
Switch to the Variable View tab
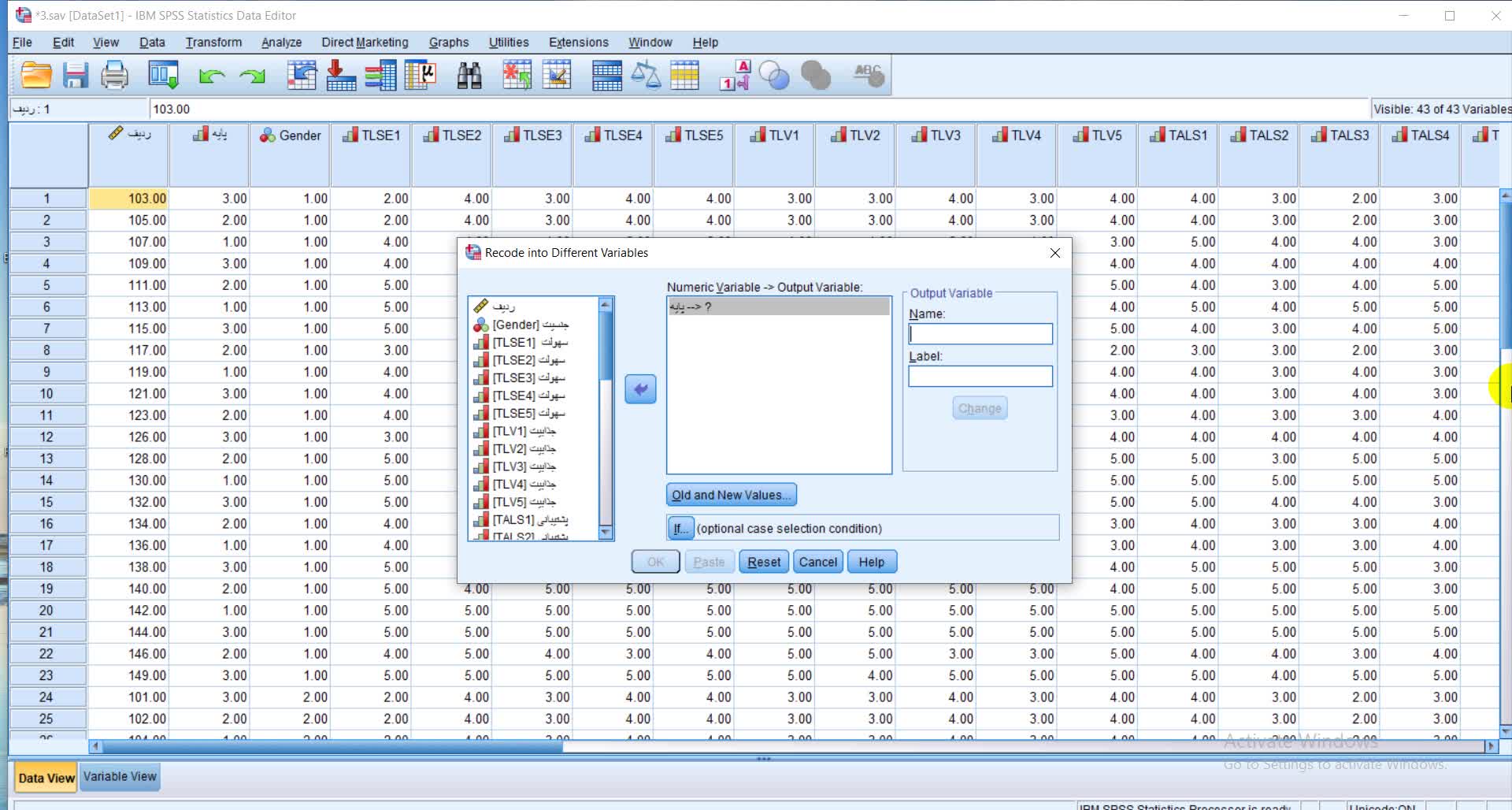click(120, 777)
